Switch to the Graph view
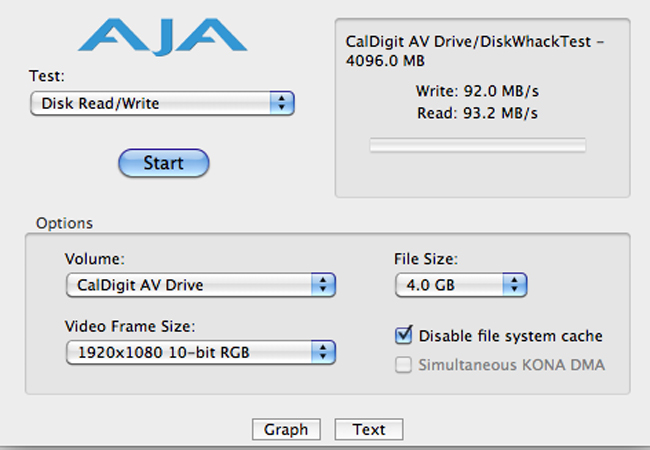 click(286, 429)
